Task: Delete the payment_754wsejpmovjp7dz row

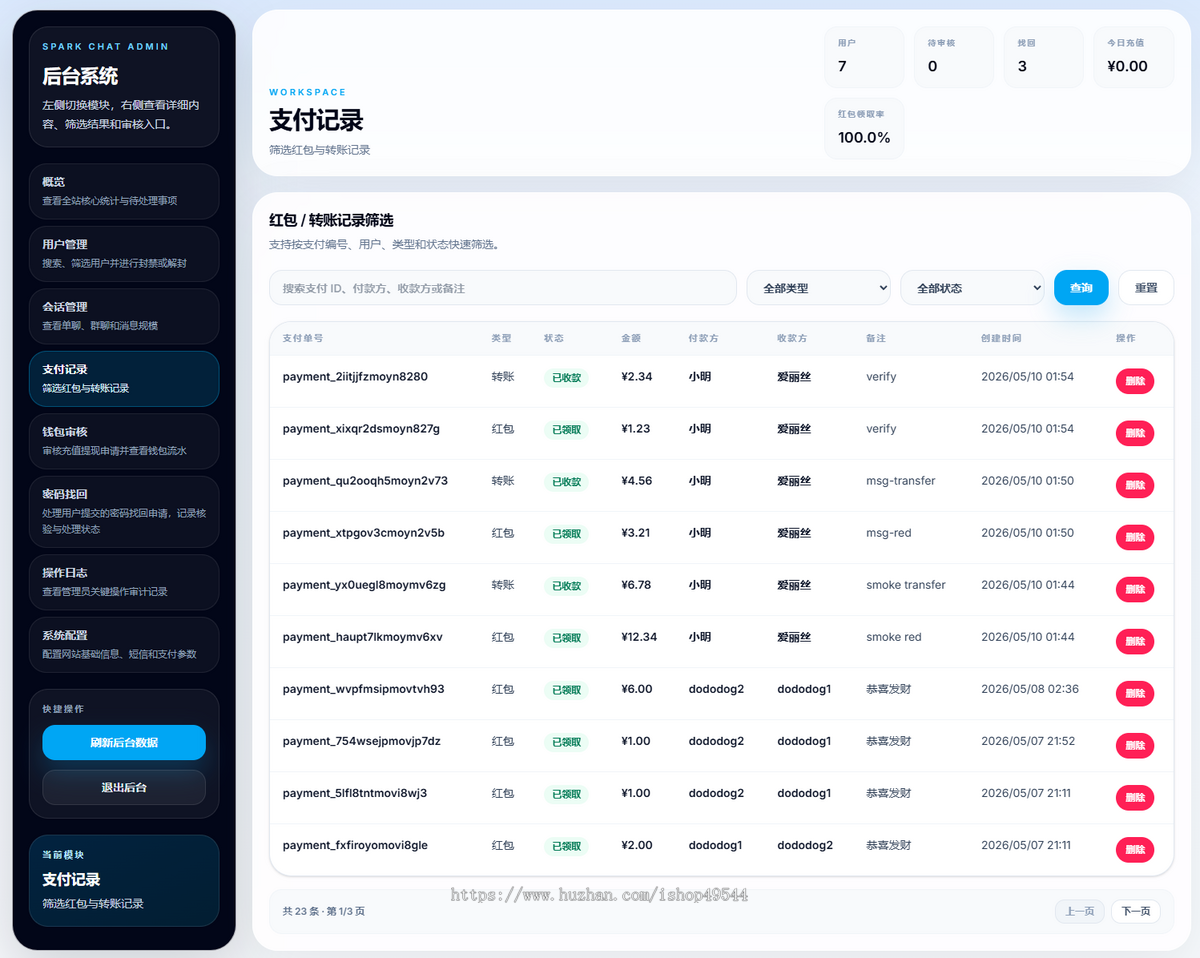Action: tap(1135, 745)
